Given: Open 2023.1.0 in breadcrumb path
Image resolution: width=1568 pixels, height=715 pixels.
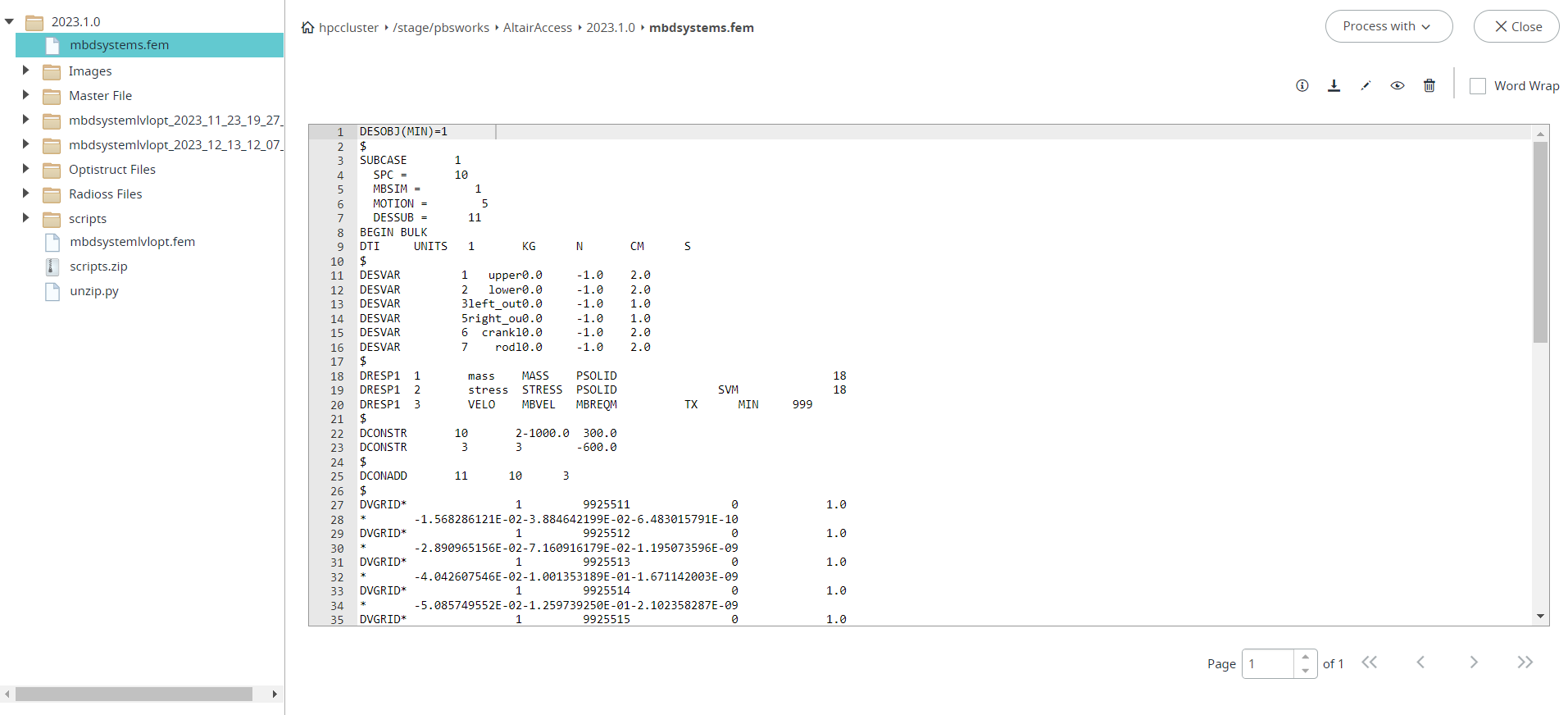Looking at the screenshot, I should [x=611, y=28].
